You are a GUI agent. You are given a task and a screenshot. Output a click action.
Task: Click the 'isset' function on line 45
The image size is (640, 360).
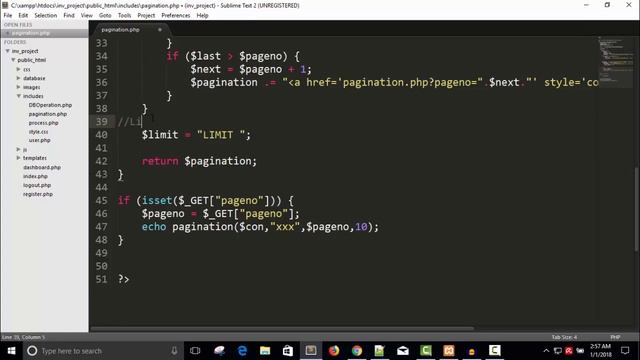point(157,200)
